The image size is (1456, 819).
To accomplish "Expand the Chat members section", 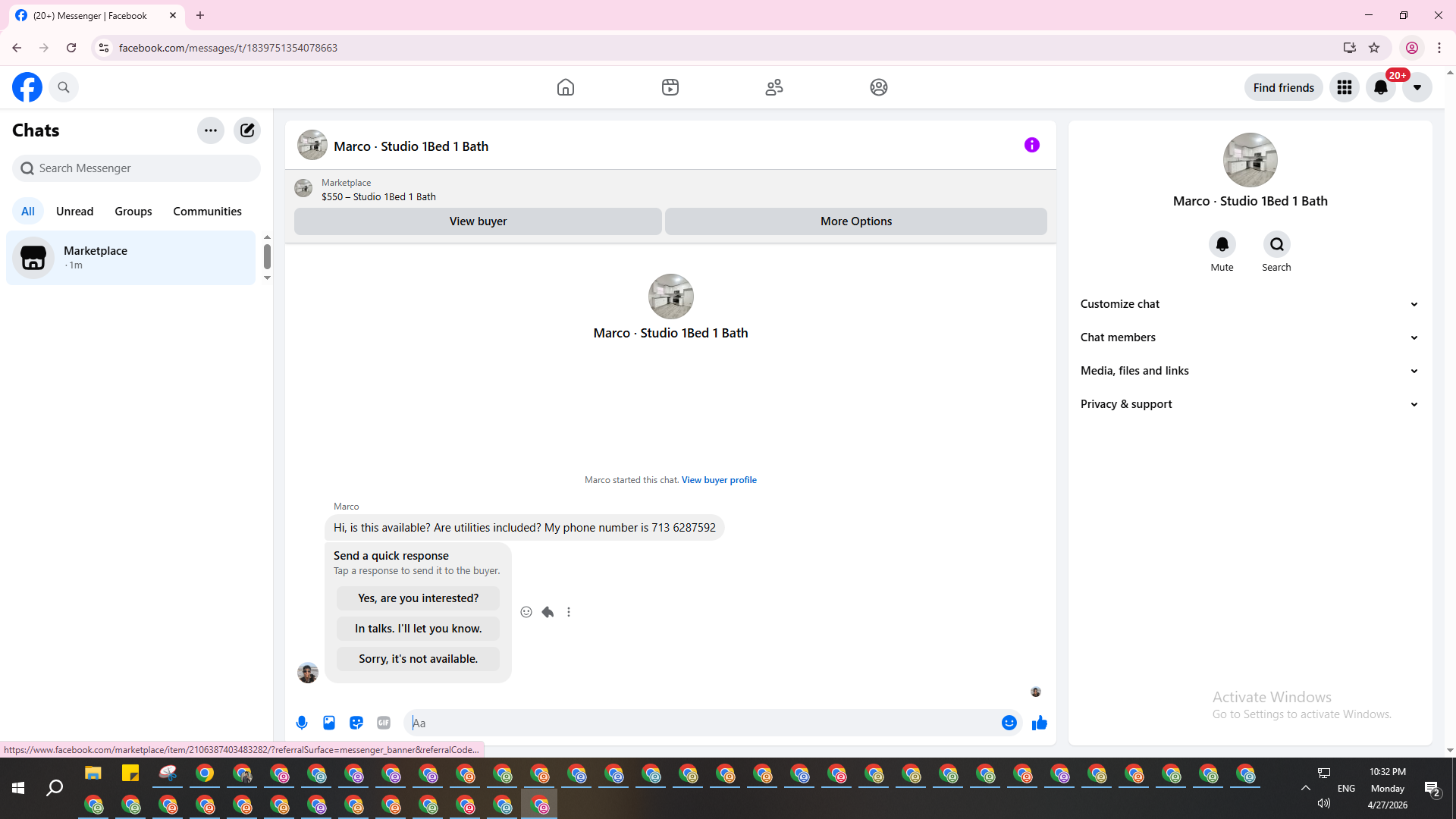I will point(1250,337).
